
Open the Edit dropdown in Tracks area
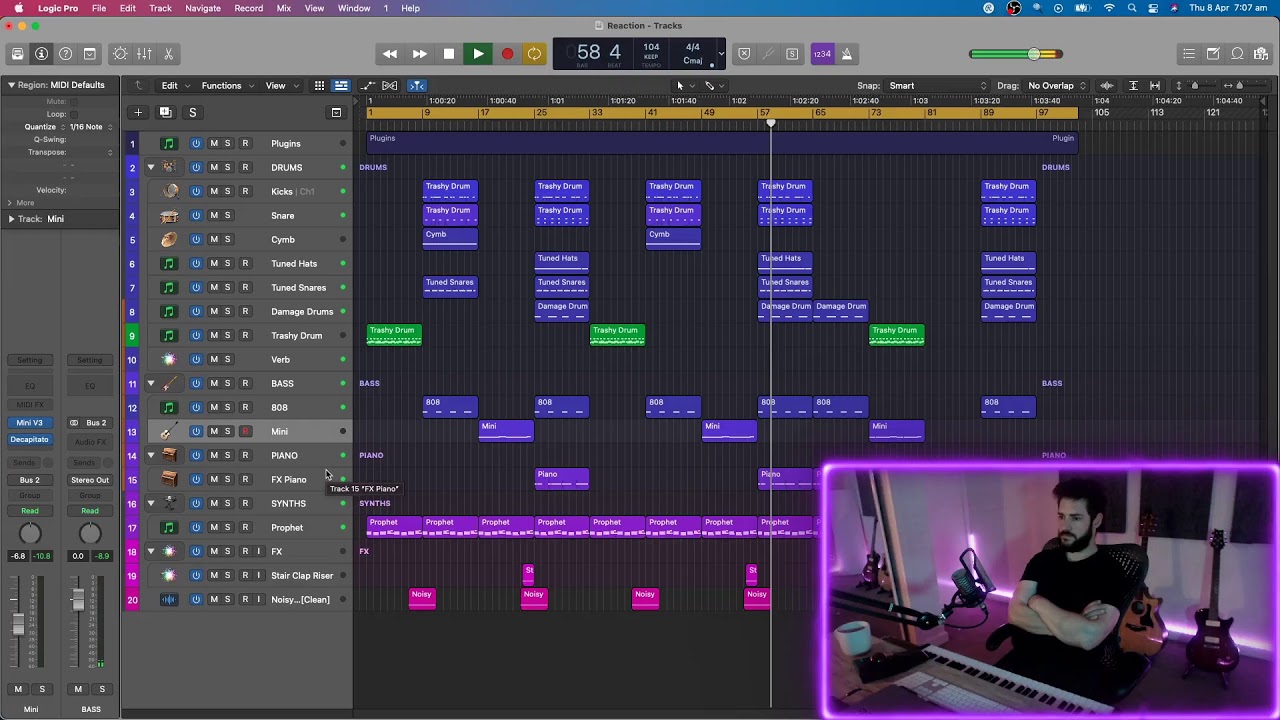[x=175, y=86]
